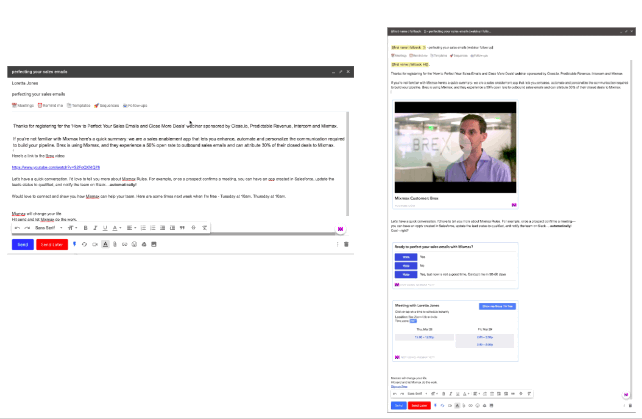
Task: Click the blue lightning tracking icon in left window
Action: tap(74, 244)
